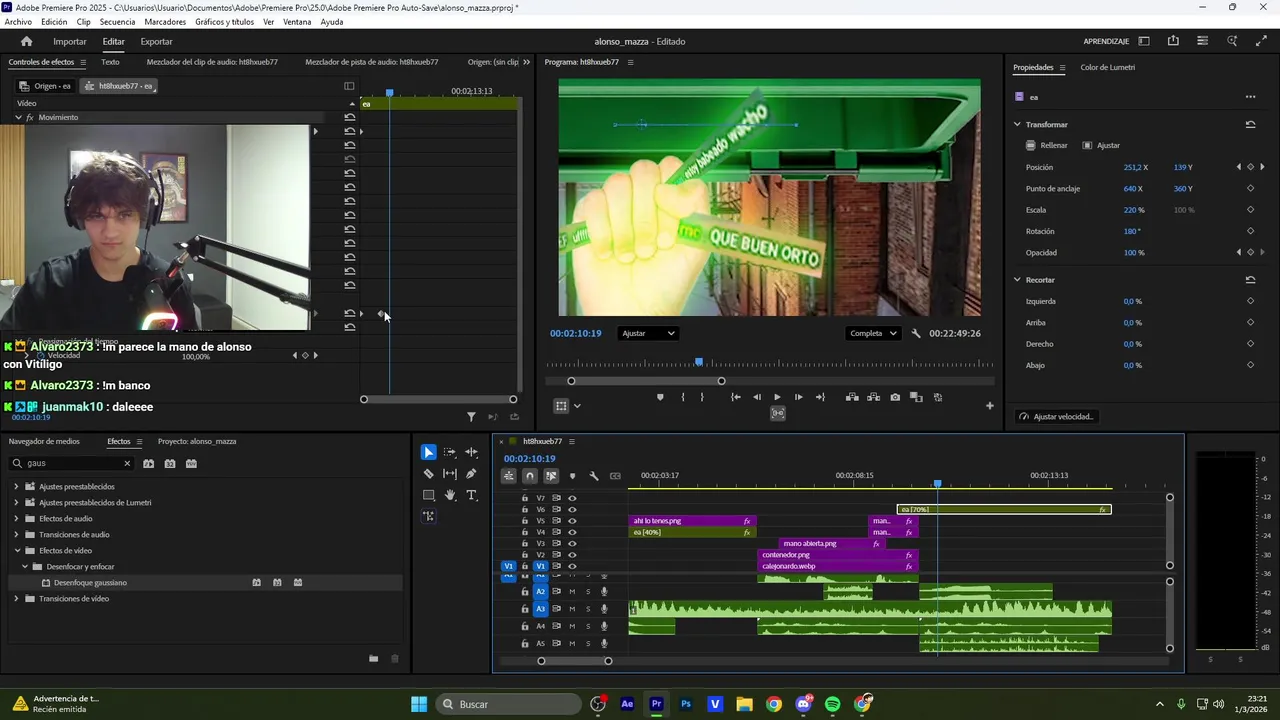Image resolution: width=1280 pixels, height=720 pixels.
Task: Click Export Frame camera icon
Action: [x=894, y=397]
